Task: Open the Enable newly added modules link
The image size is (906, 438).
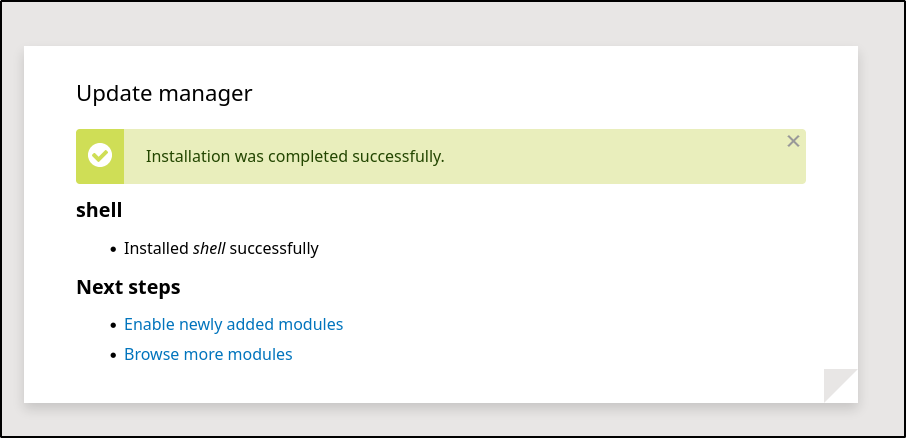Action: click(x=233, y=324)
